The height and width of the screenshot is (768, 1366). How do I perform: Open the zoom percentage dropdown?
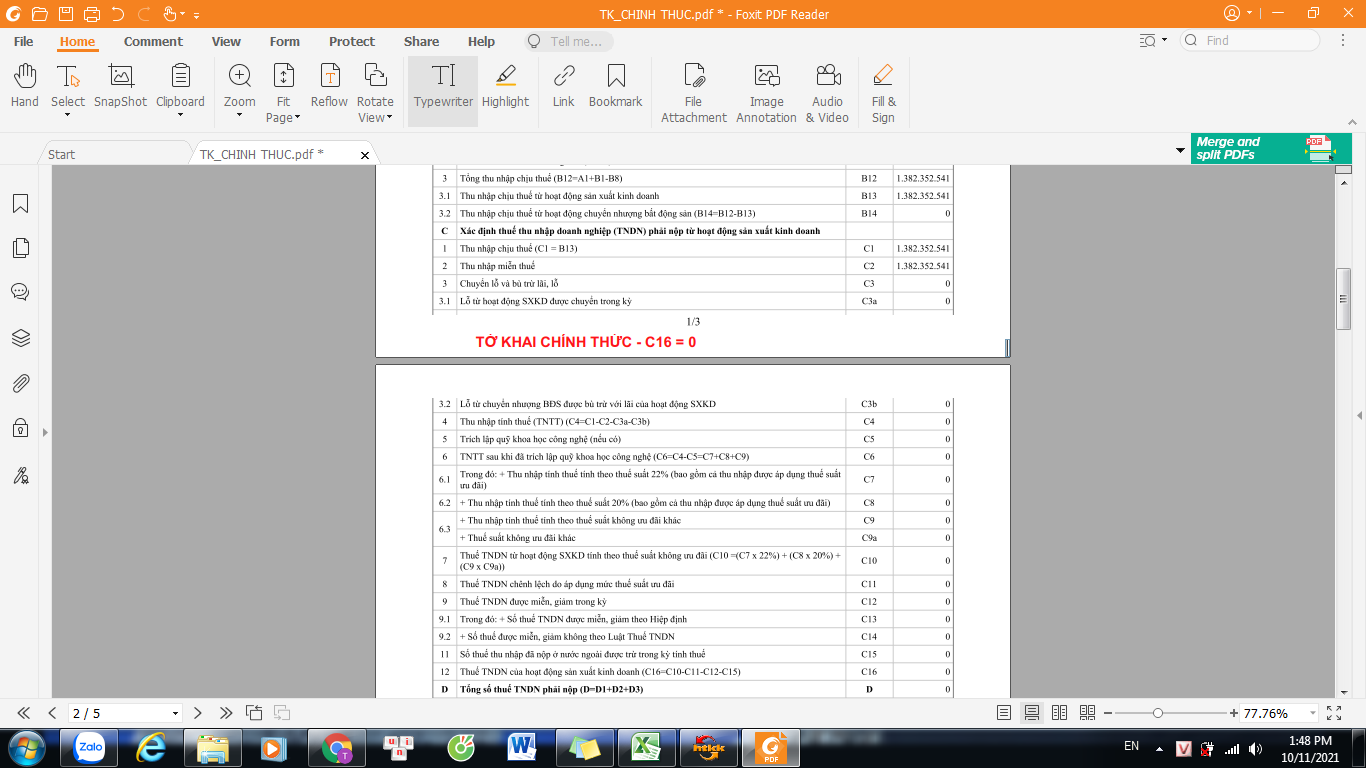coord(1311,714)
